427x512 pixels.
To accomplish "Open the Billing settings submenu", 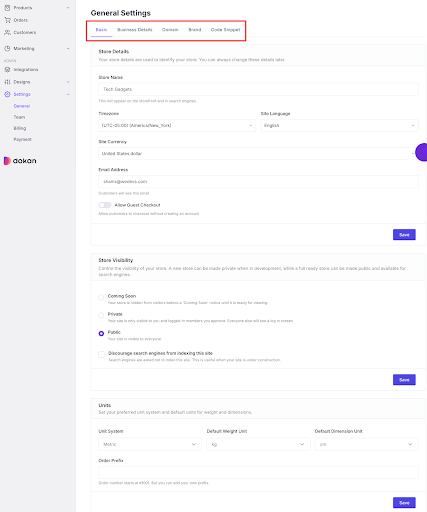I will coord(20,128).
